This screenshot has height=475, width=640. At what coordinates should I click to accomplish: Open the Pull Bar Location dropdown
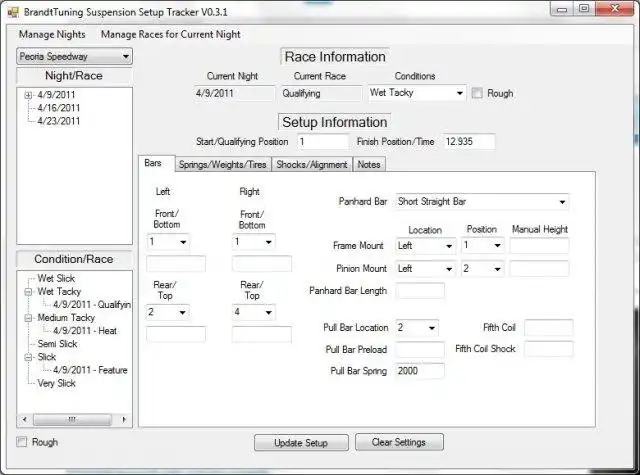pyautogui.click(x=417, y=328)
